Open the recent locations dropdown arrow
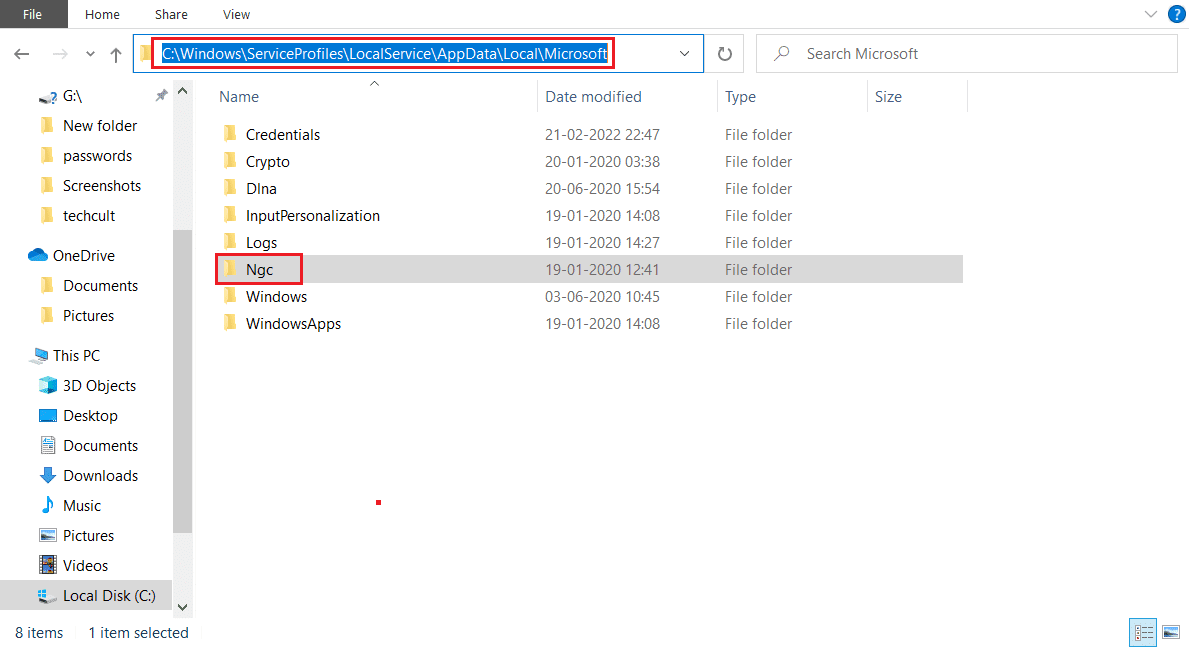This screenshot has height=647, width=1189. point(90,54)
